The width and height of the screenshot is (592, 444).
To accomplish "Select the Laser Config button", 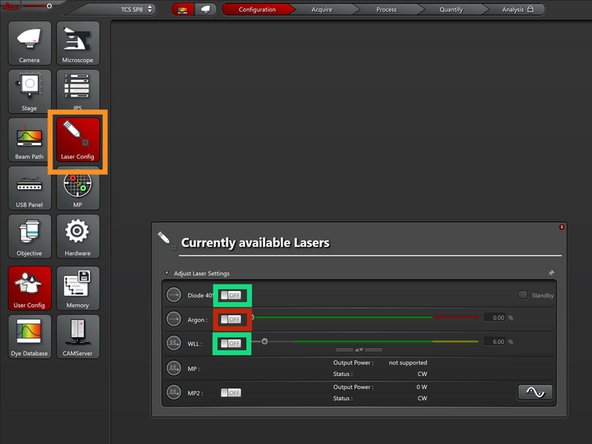I will click(x=78, y=140).
